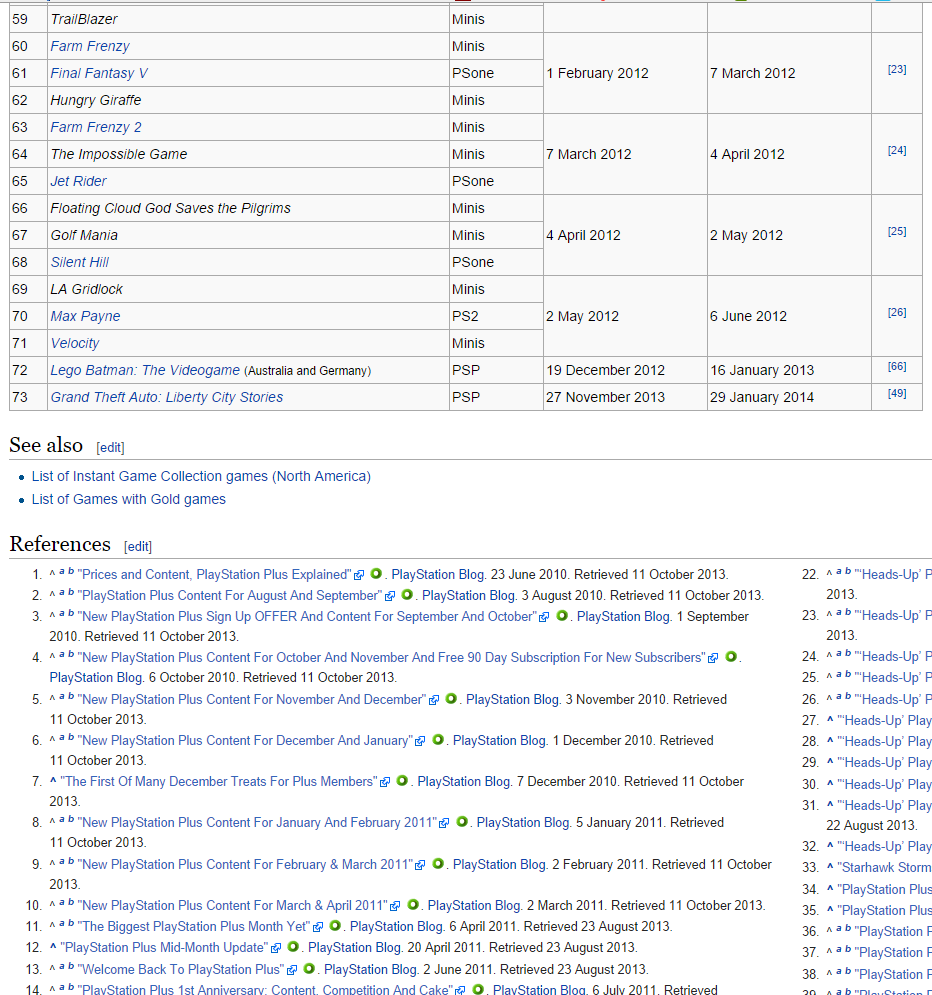Image resolution: width=932 pixels, height=995 pixels.
Task: Click external-link icon after "September And October" title
Action: click(544, 617)
